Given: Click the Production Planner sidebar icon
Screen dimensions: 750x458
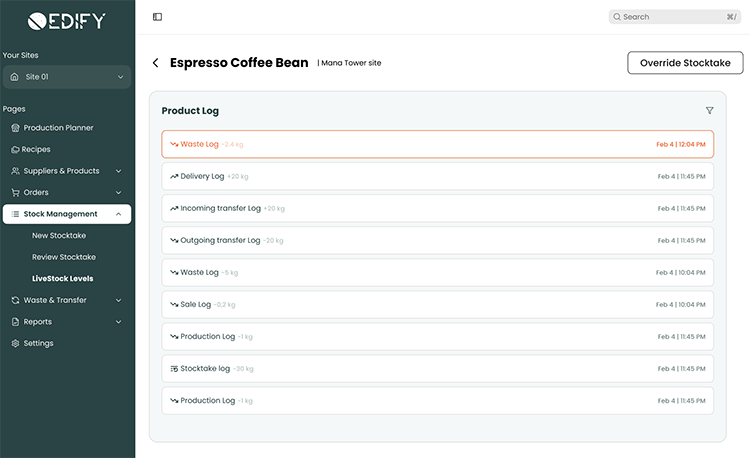Looking at the screenshot, I should pyautogui.click(x=15, y=128).
